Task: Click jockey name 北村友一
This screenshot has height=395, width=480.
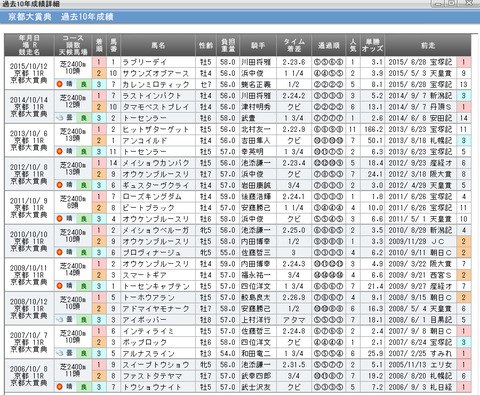Action: (x=256, y=129)
